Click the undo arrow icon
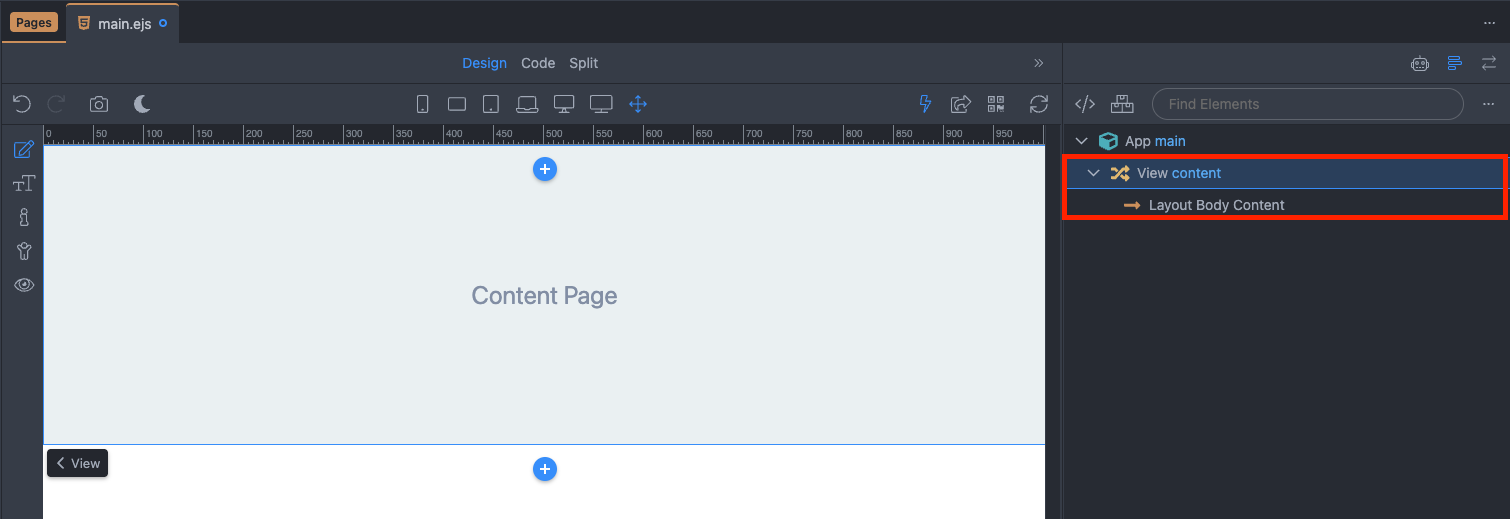Viewport: 1510px width, 519px height. point(22,104)
